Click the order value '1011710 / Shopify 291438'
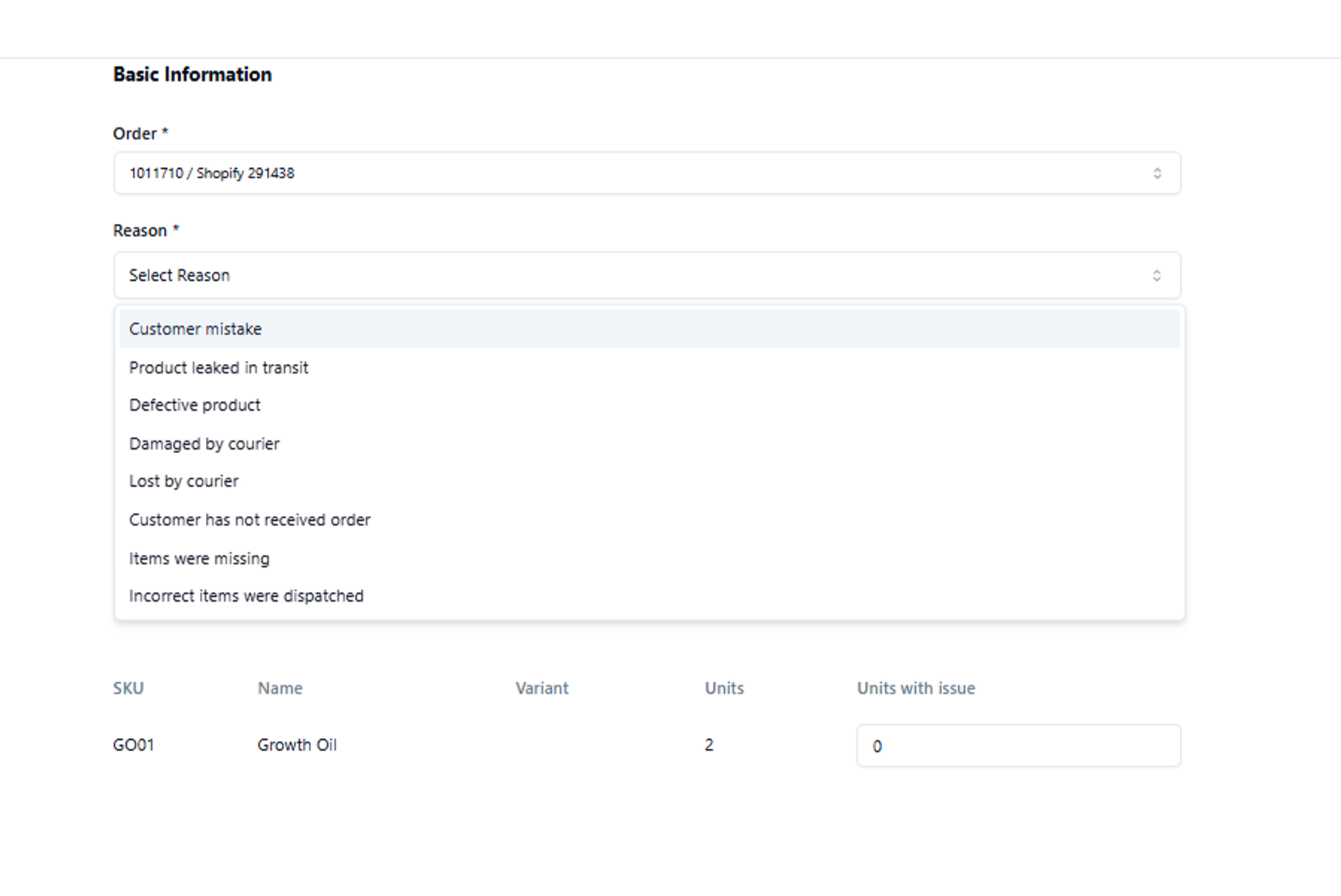Viewport: 1341px width, 896px height. click(213, 173)
